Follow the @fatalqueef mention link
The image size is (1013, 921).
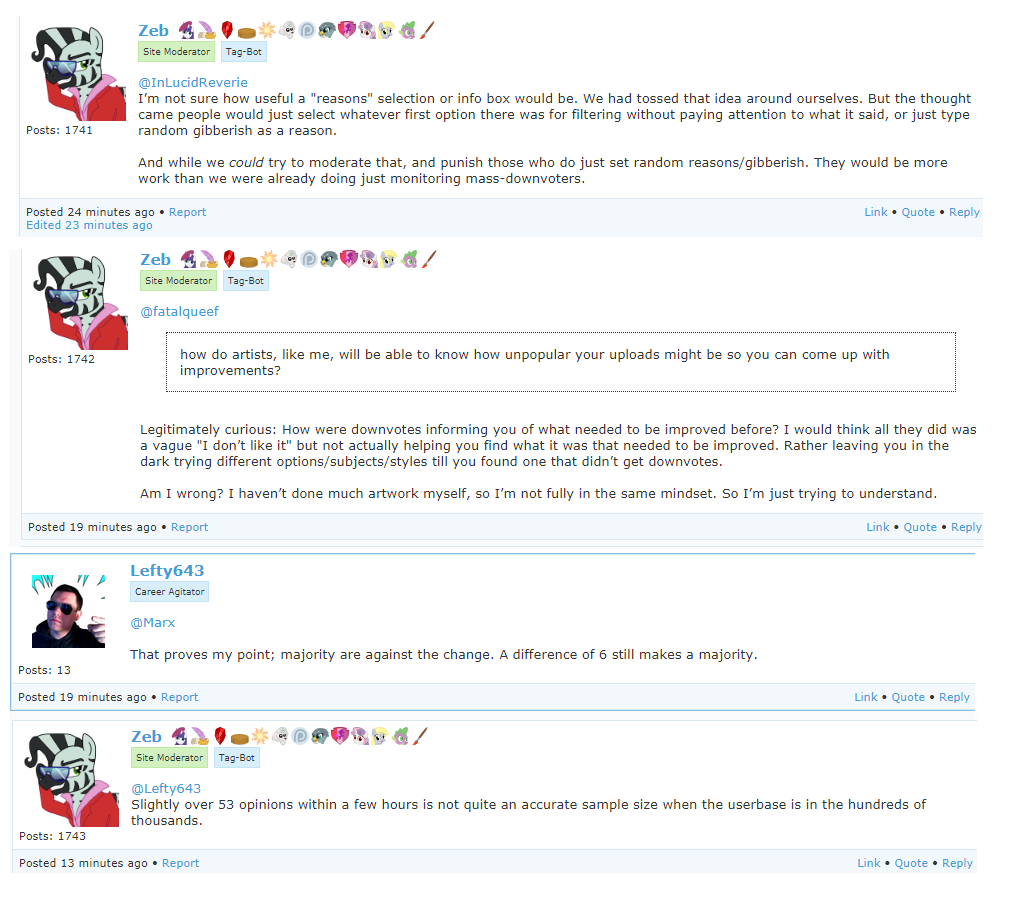click(x=180, y=311)
